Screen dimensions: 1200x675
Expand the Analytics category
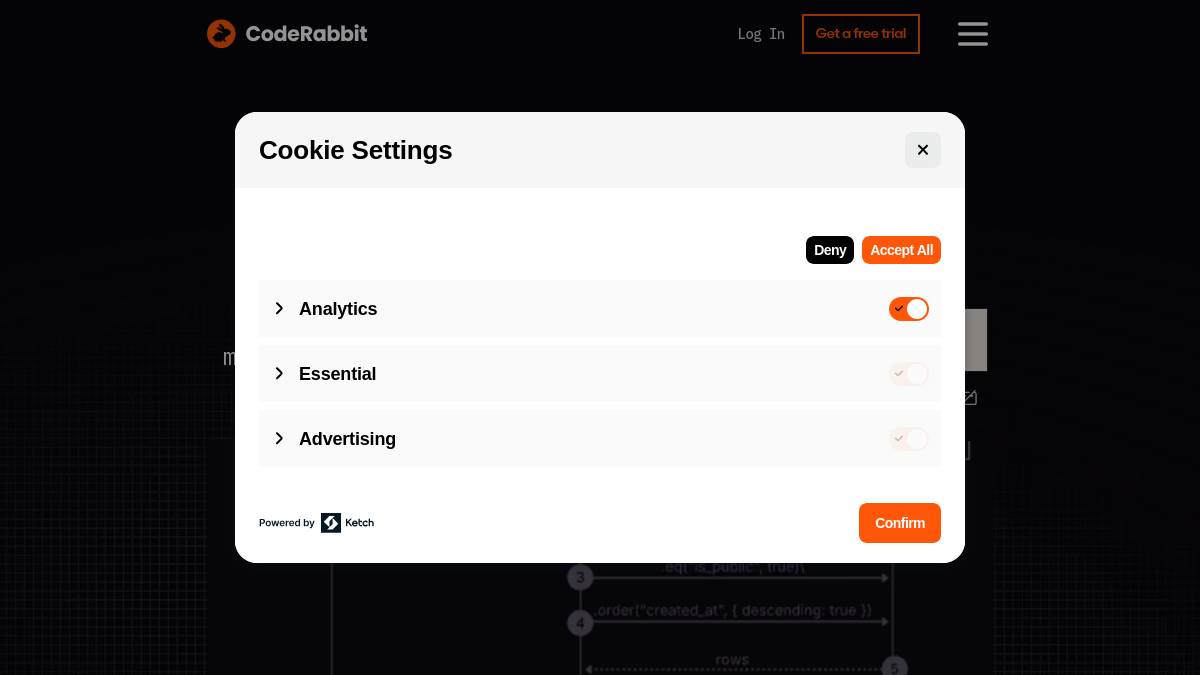[x=279, y=308]
